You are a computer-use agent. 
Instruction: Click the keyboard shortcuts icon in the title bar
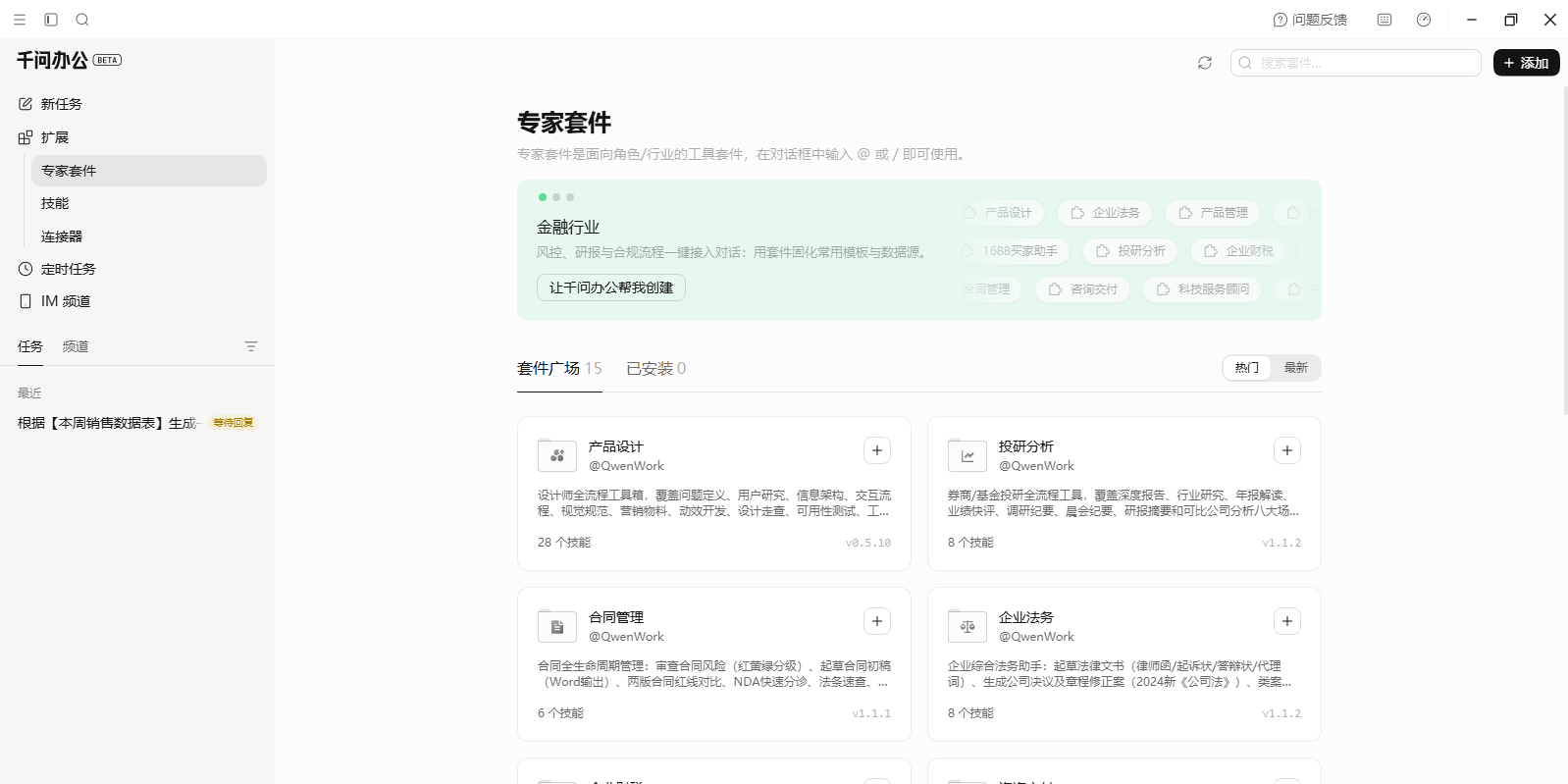(1385, 20)
